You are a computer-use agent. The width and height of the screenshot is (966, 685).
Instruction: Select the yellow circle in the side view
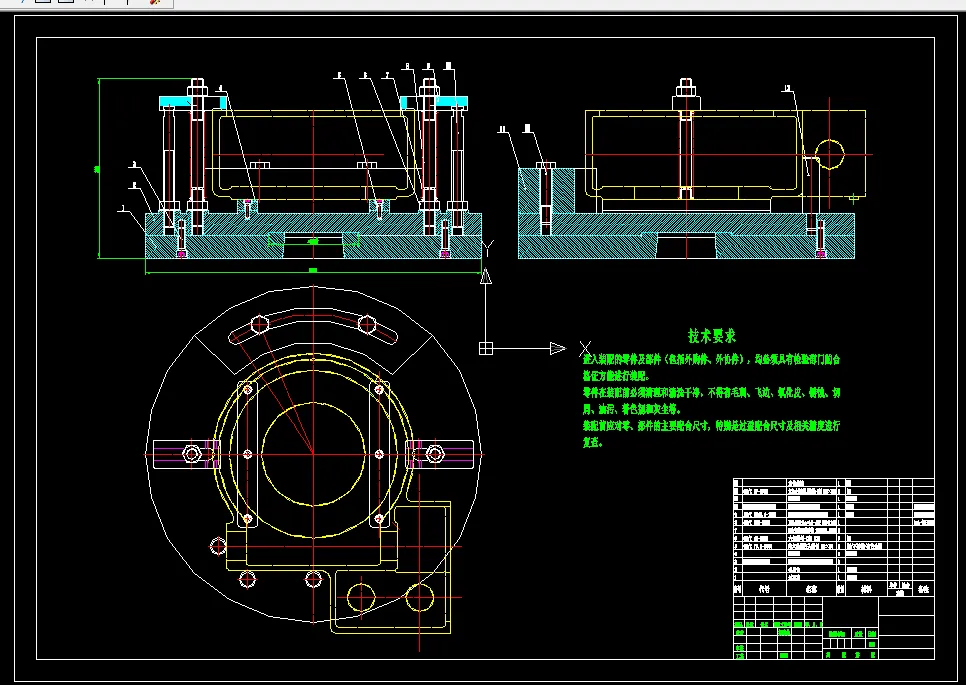coord(829,155)
